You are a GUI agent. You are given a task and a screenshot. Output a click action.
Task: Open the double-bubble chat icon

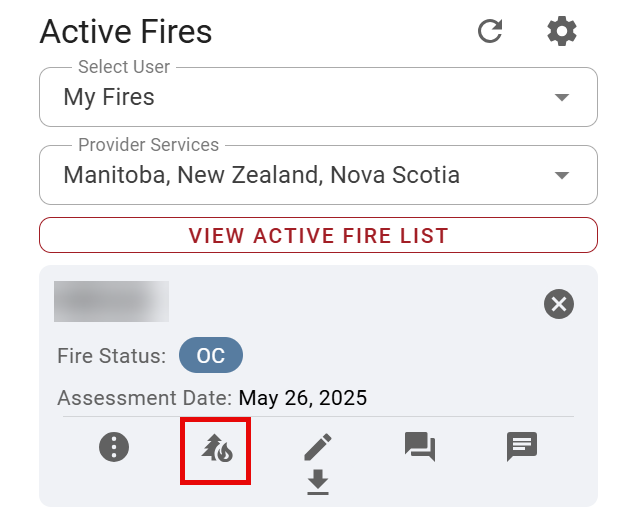[420, 446]
